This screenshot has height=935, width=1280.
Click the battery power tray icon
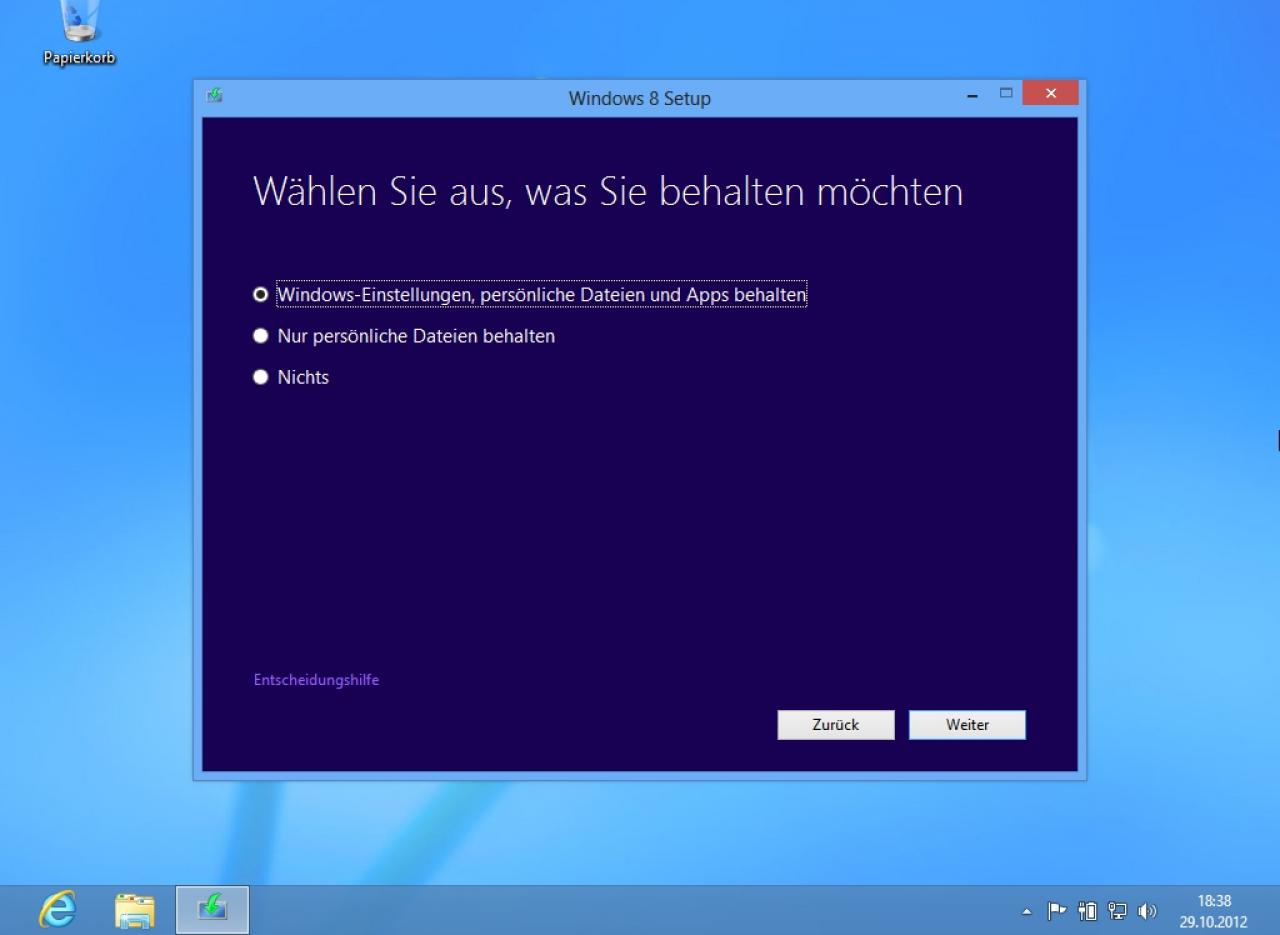point(1087,911)
